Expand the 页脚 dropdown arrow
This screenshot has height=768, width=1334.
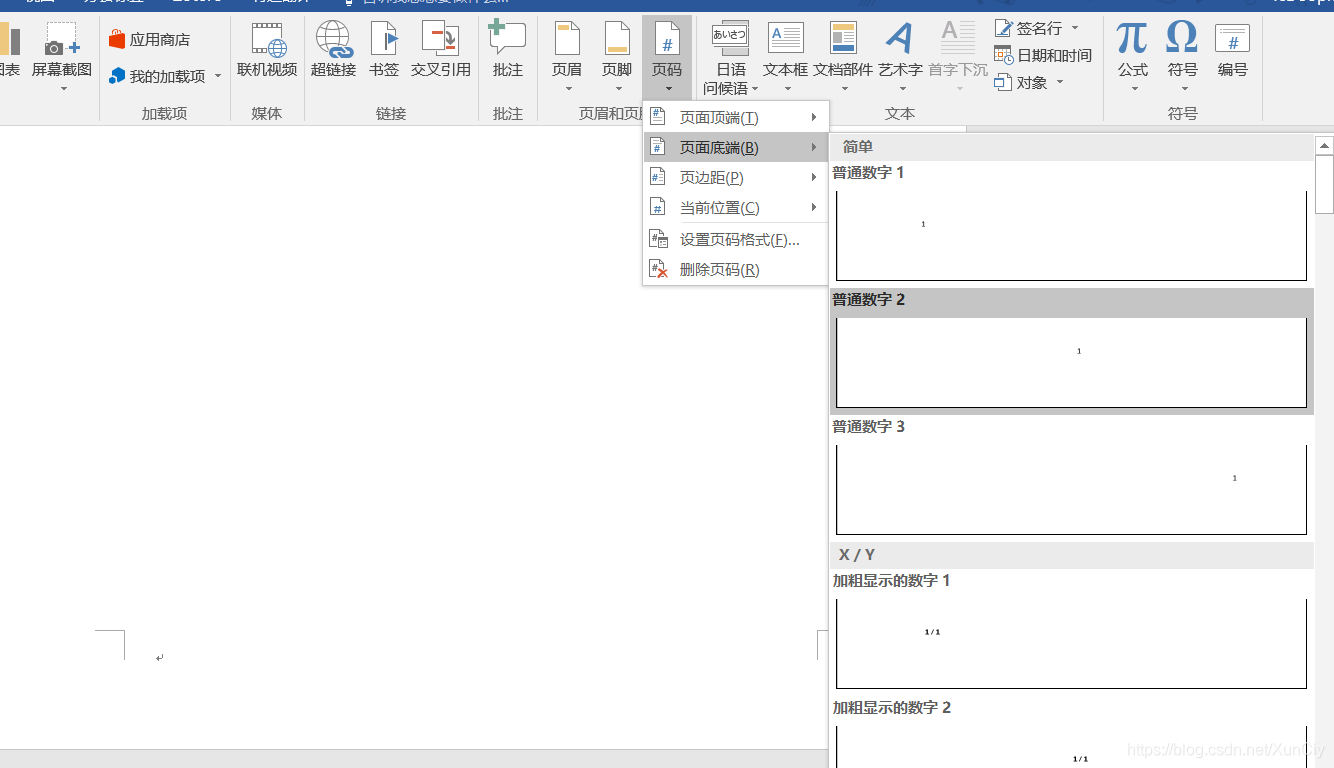click(x=618, y=89)
